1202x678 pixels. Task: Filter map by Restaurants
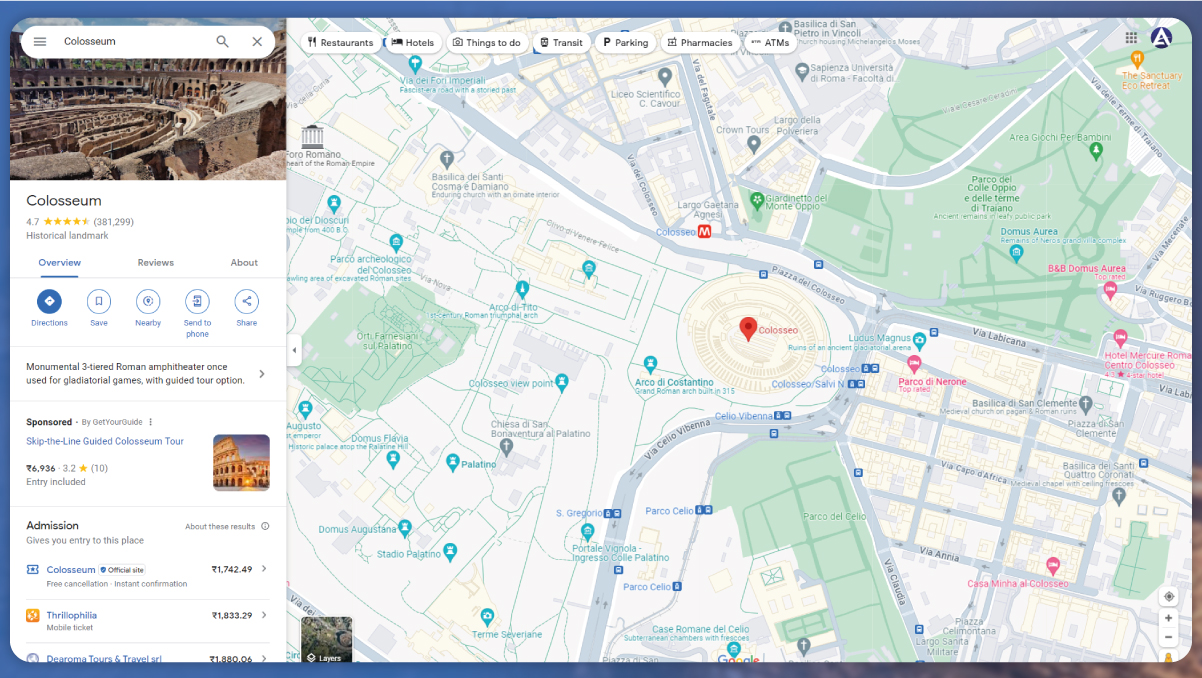coord(342,43)
